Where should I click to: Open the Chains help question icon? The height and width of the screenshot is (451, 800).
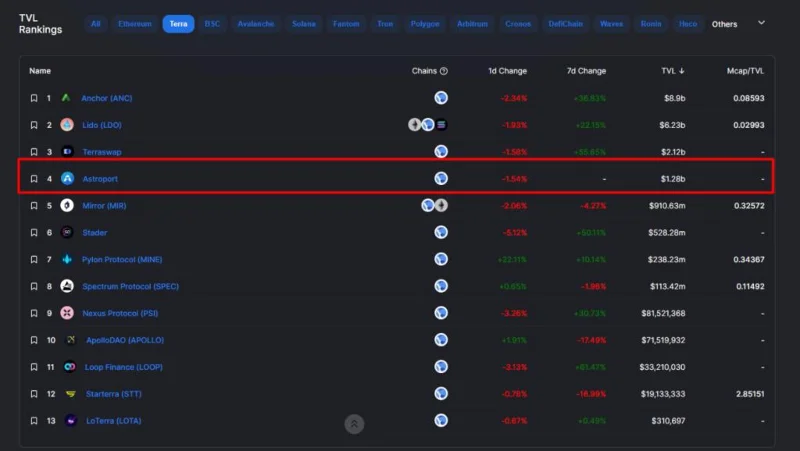(x=444, y=71)
